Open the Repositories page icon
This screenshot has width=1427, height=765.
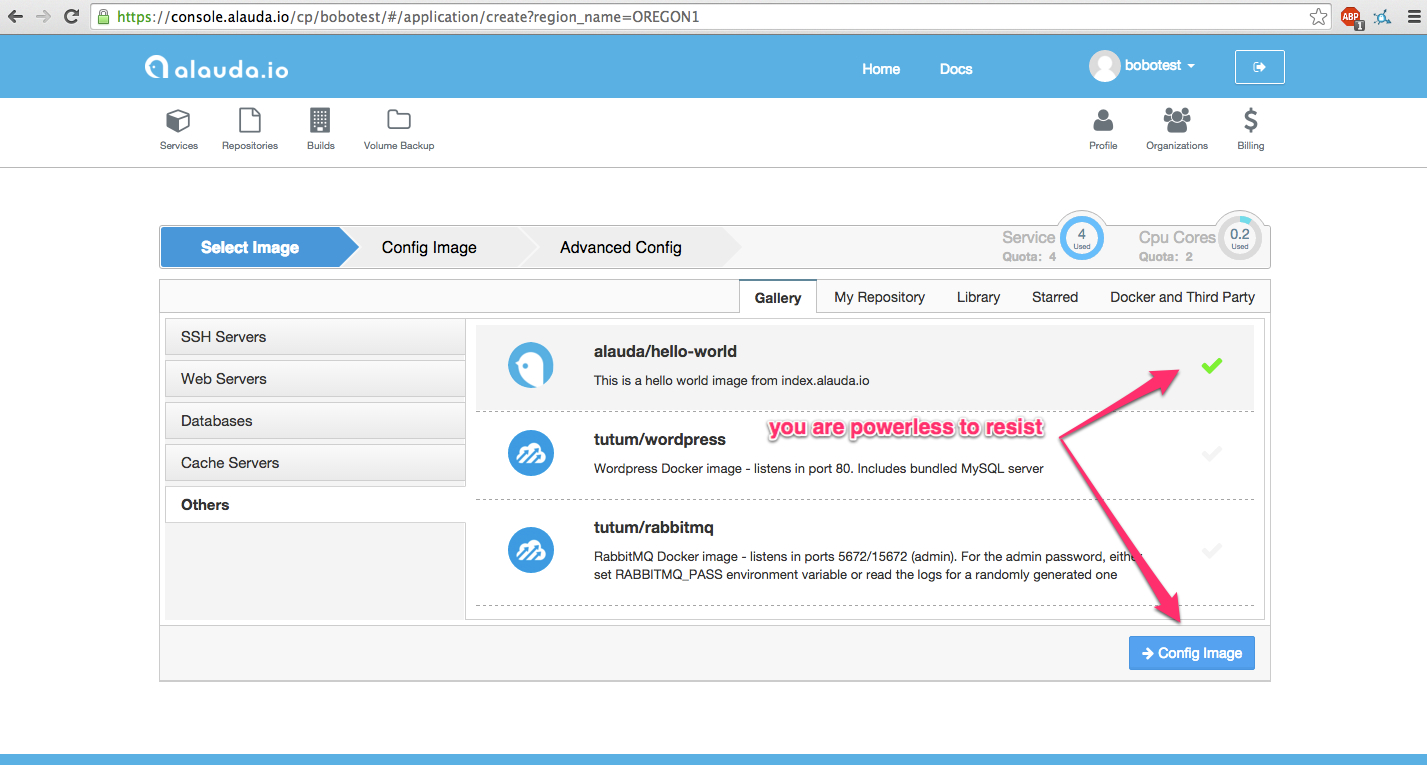pos(249,121)
